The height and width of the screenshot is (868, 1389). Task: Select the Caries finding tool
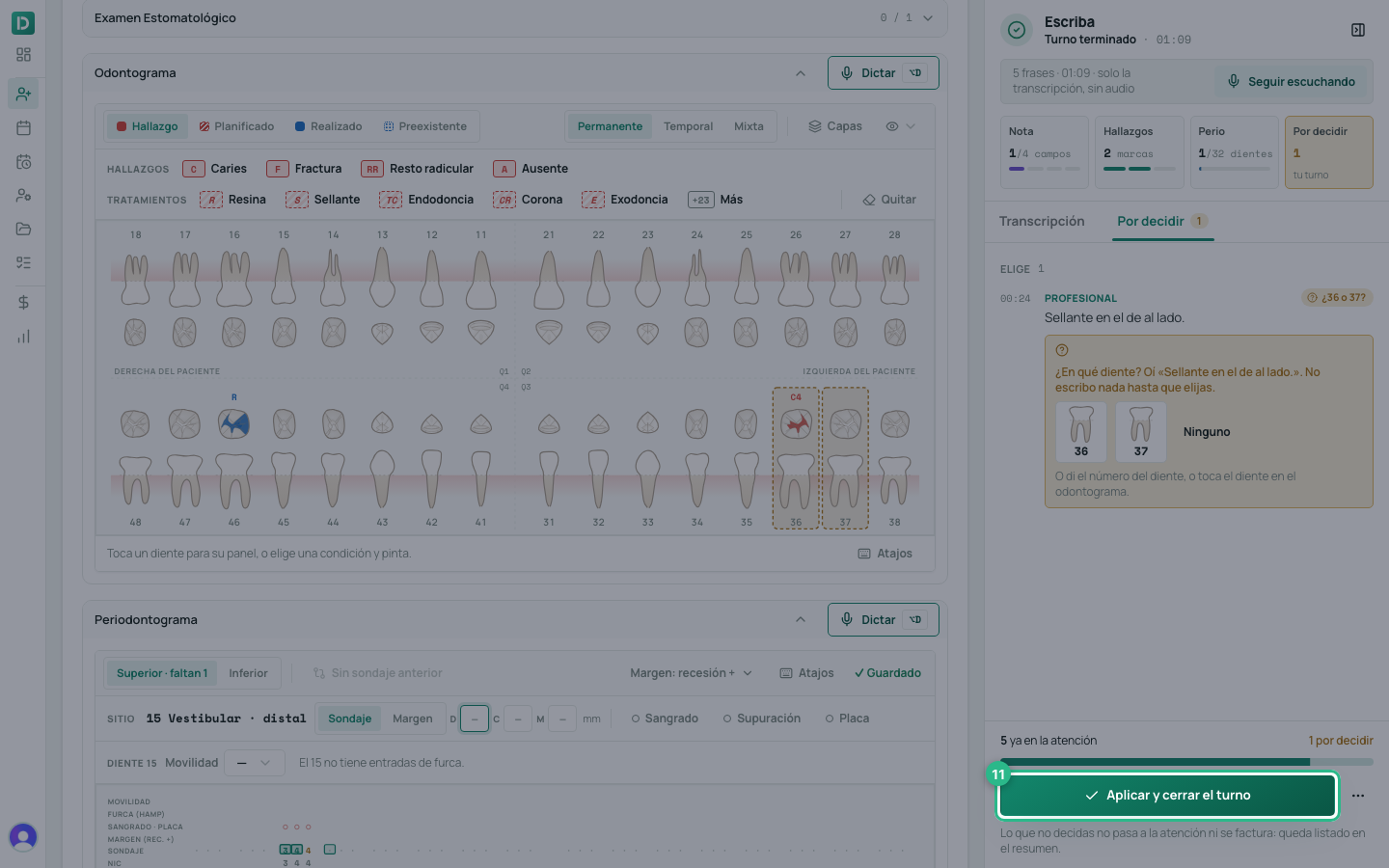click(x=215, y=169)
